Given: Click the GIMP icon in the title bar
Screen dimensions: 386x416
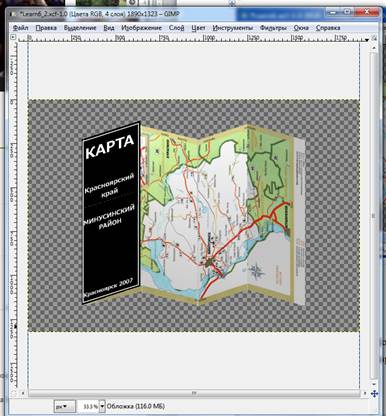Looking at the screenshot, I should [13, 14].
